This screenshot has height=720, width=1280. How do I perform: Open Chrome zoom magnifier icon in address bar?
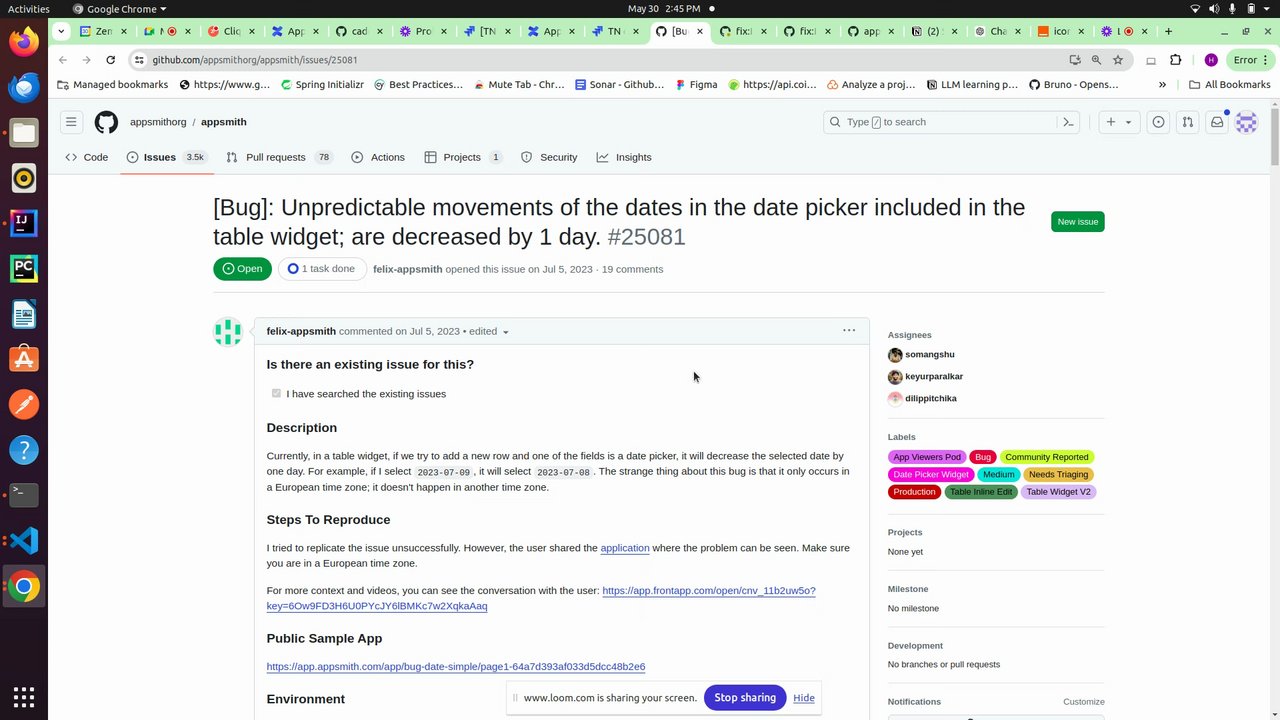[x=1096, y=60]
